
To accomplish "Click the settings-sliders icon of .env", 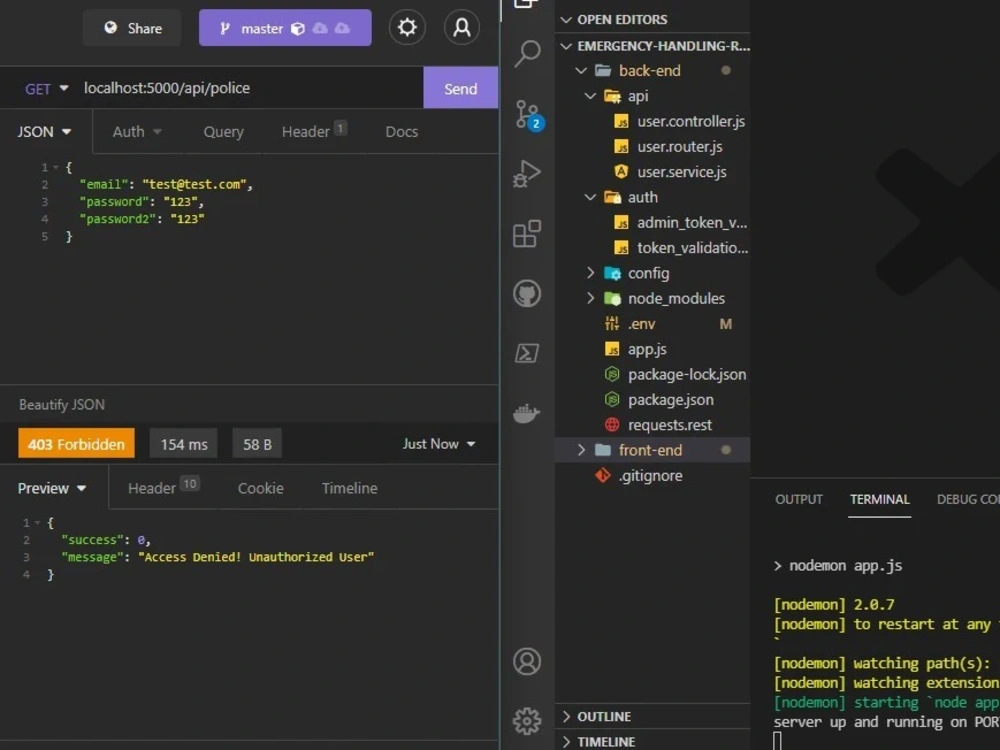I will (612, 323).
